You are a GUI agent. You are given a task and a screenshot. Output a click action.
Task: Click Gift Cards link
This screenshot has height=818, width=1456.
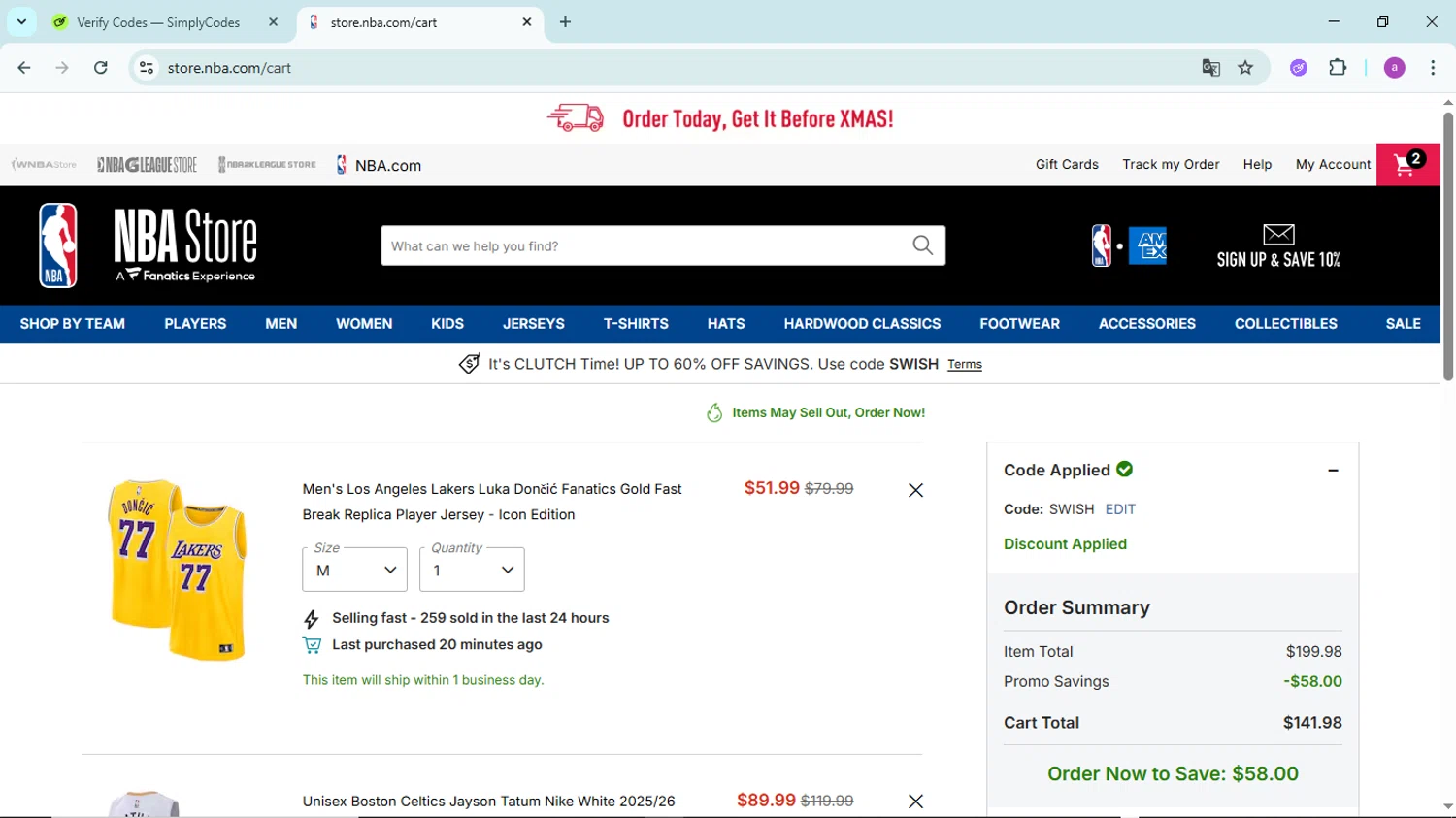coord(1067,165)
